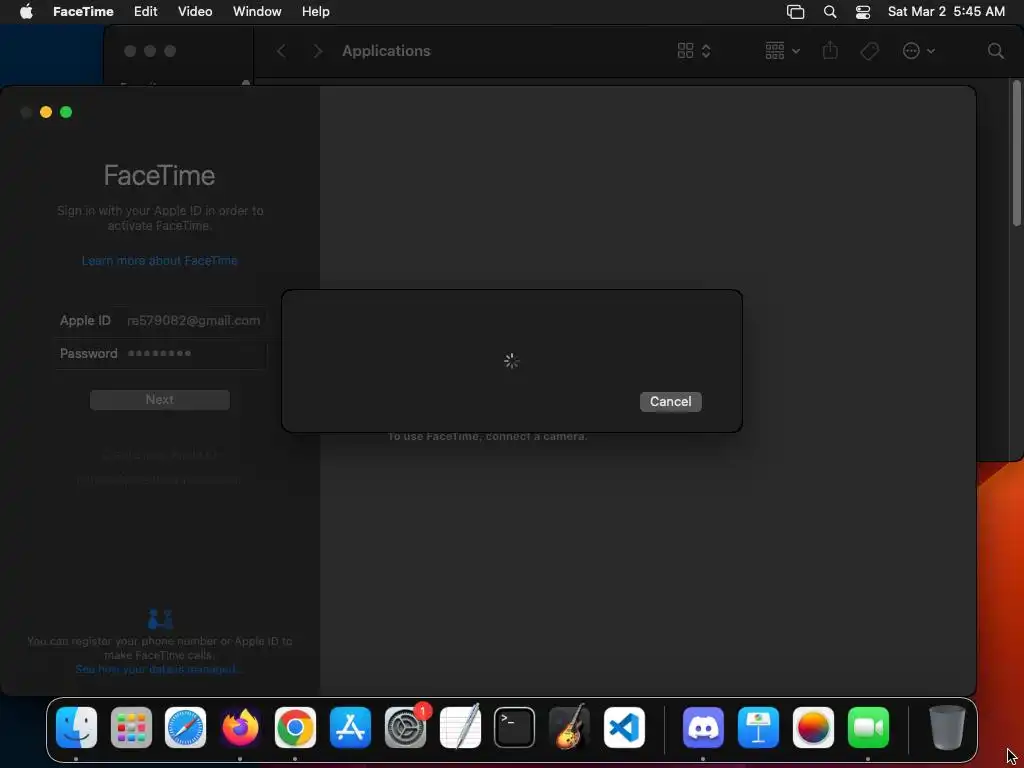1024x768 pixels.
Task: Open the FaceTime app menu
Action: 83,12
